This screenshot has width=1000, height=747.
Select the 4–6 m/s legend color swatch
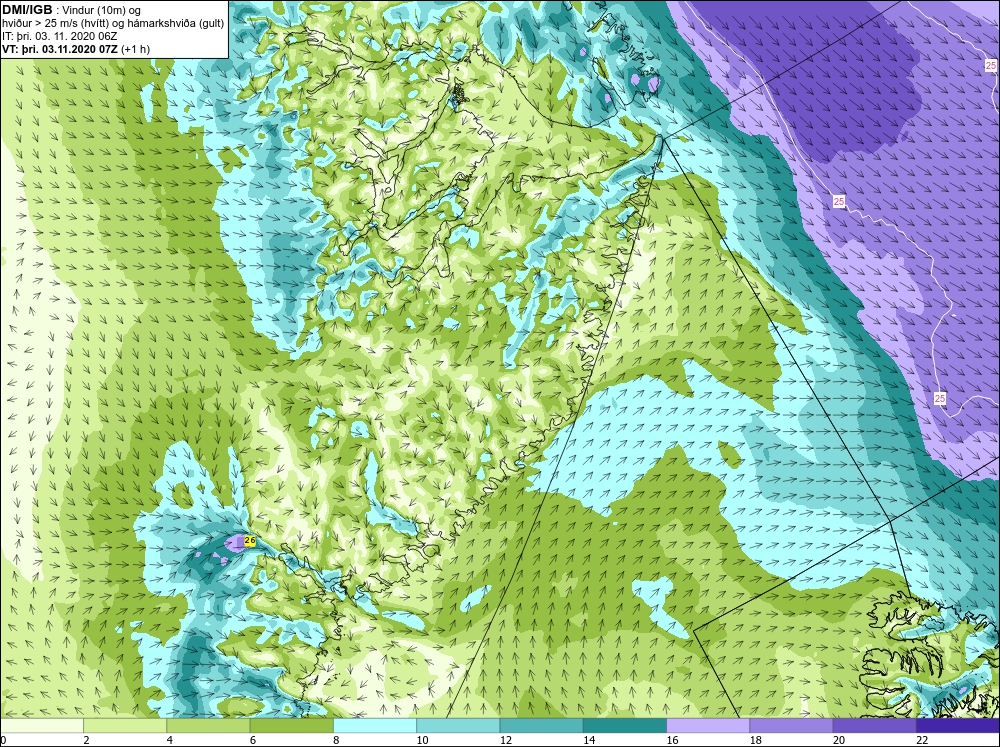point(208,725)
